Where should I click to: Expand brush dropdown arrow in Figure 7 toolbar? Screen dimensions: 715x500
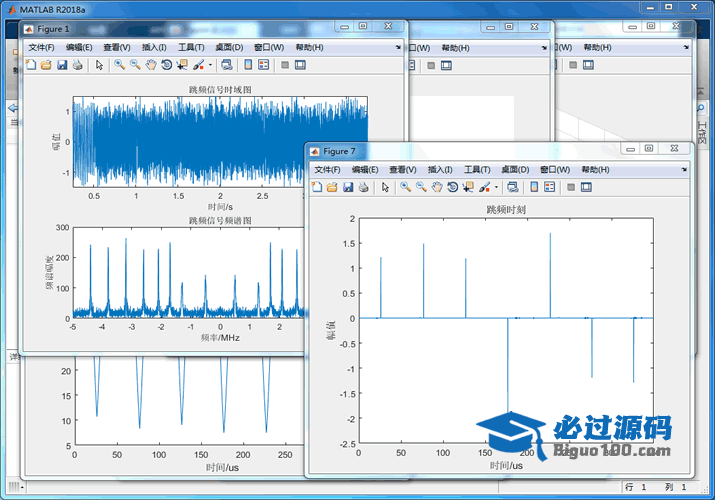[x=496, y=187]
